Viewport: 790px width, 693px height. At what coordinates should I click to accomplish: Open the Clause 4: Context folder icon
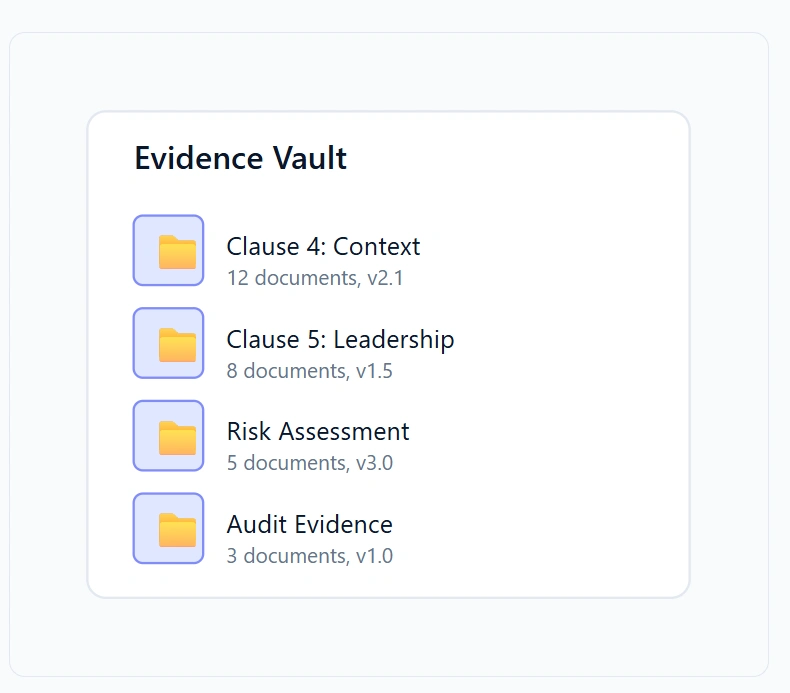coord(168,251)
